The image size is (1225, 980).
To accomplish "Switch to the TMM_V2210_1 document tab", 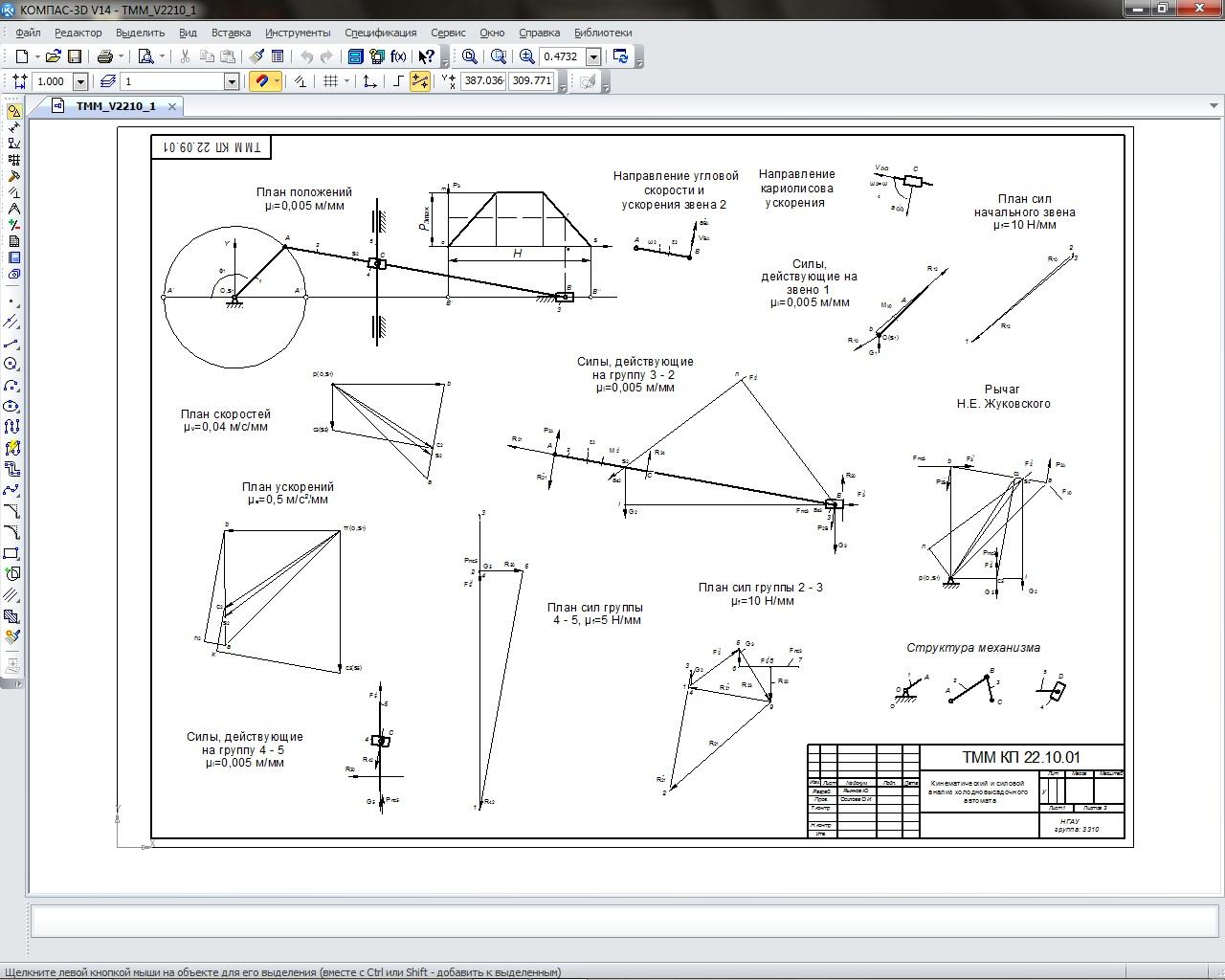I will 115,106.
